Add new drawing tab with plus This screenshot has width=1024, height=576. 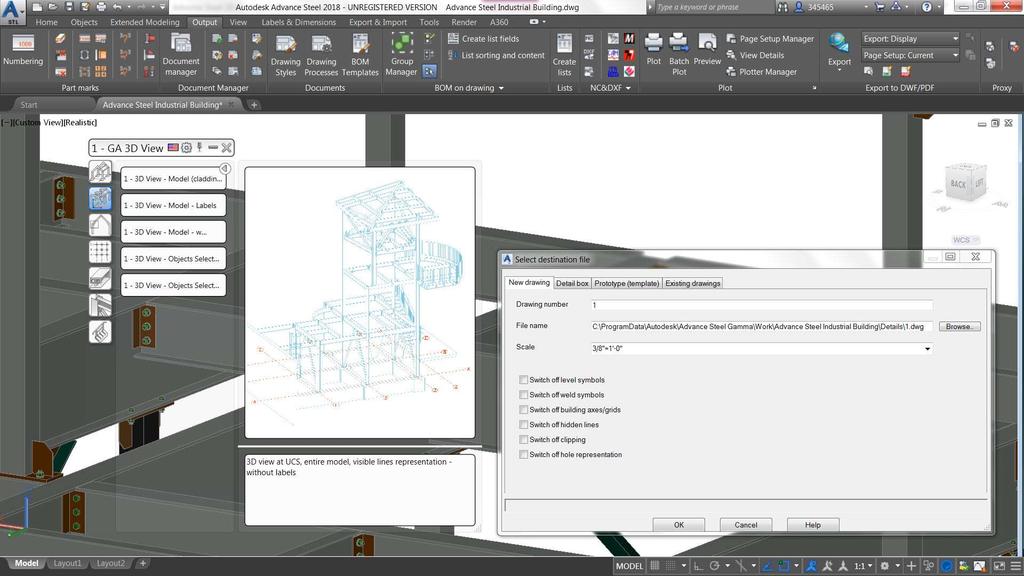[x=254, y=104]
